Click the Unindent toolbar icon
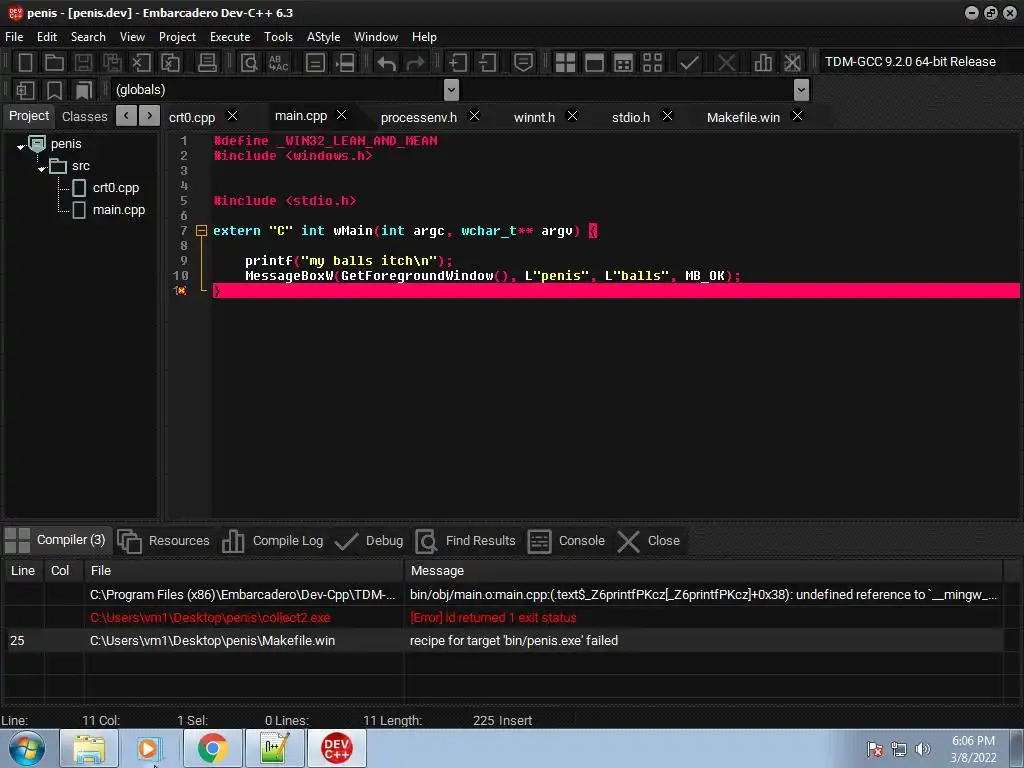The width and height of the screenshot is (1024, 768). [x=487, y=63]
